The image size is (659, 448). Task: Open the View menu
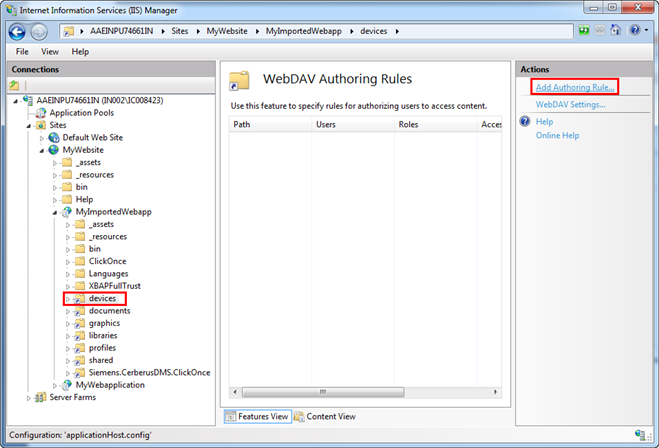[x=50, y=51]
